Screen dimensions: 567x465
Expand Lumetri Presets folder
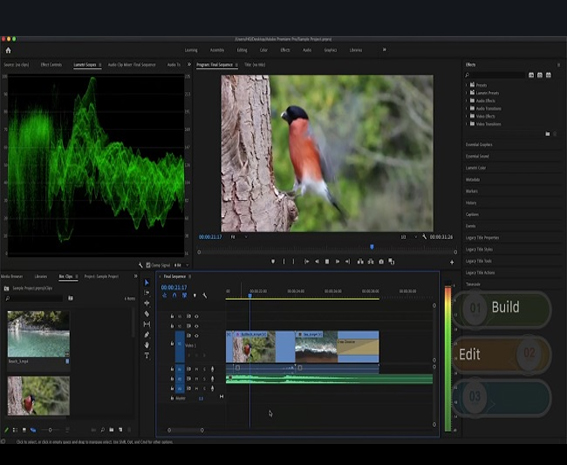(466, 93)
